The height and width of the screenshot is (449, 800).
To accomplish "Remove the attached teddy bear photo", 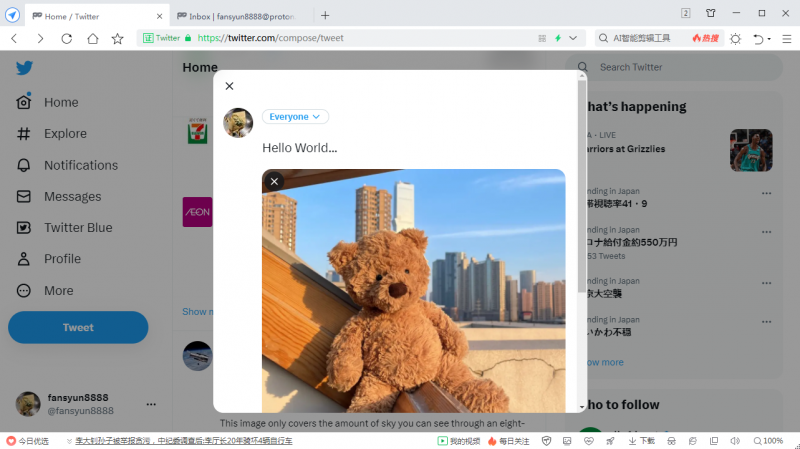I will click(274, 181).
